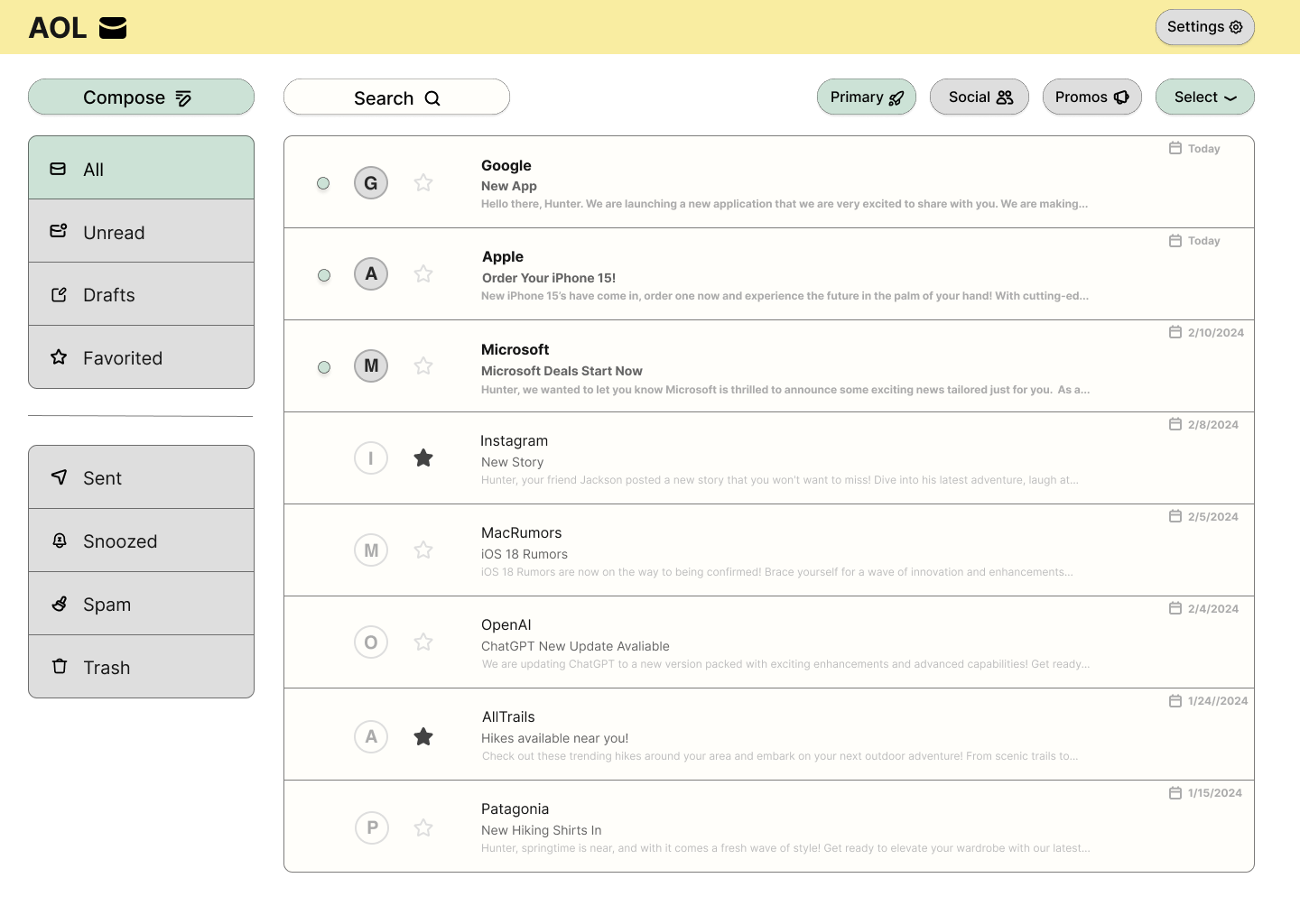Open the Instagram 'New Story' subject
Screen dimensions: 1300x924
[x=512, y=462]
